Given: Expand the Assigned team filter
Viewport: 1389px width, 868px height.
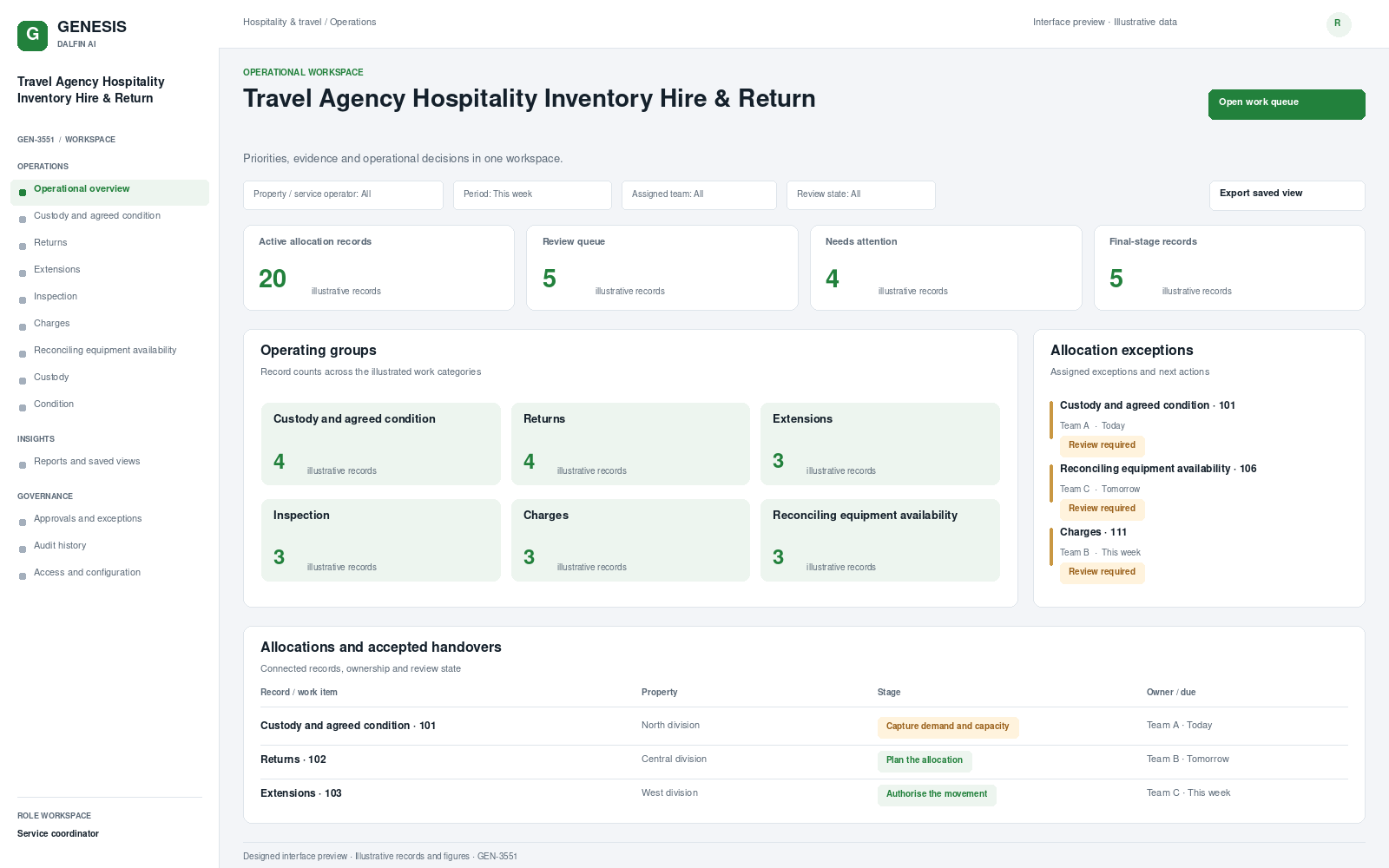Looking at the screenshot, I should 699,195.
